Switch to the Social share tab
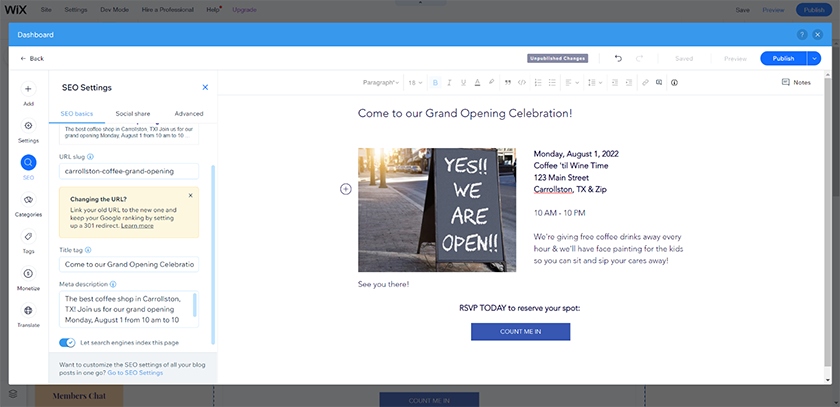Viewport: 840px width, 407px height. pos(133,114)
